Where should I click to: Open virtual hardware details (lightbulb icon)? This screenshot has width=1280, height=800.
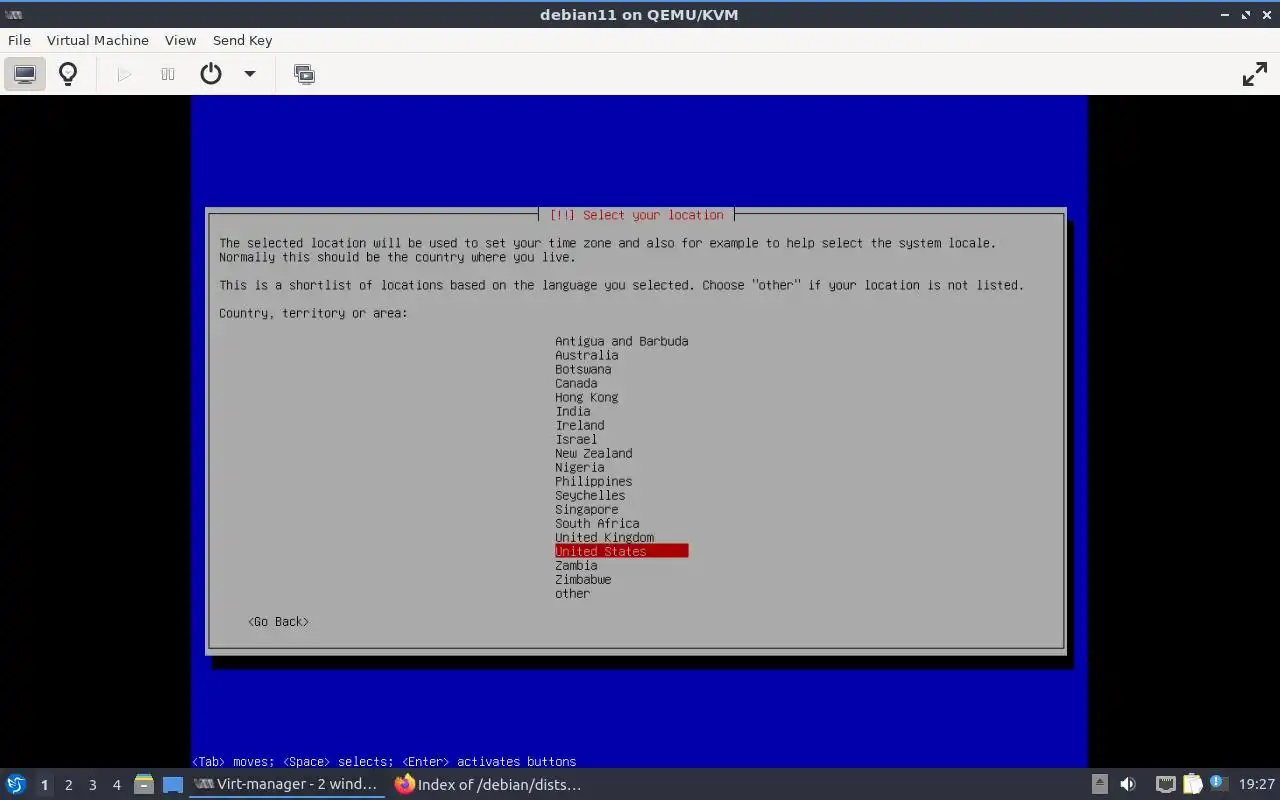pyautogui.click(x=68, y=74)
